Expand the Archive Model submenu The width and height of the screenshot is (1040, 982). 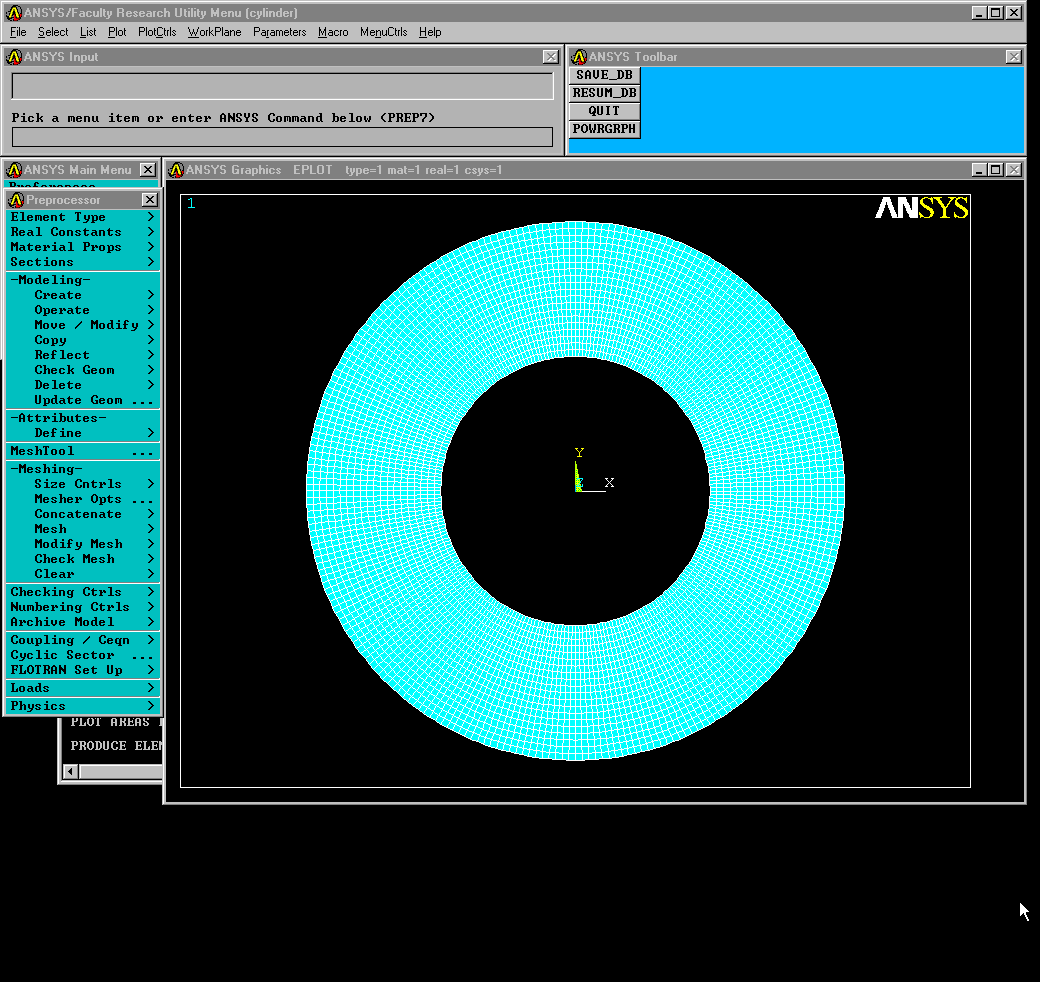(x=82, y=622)
